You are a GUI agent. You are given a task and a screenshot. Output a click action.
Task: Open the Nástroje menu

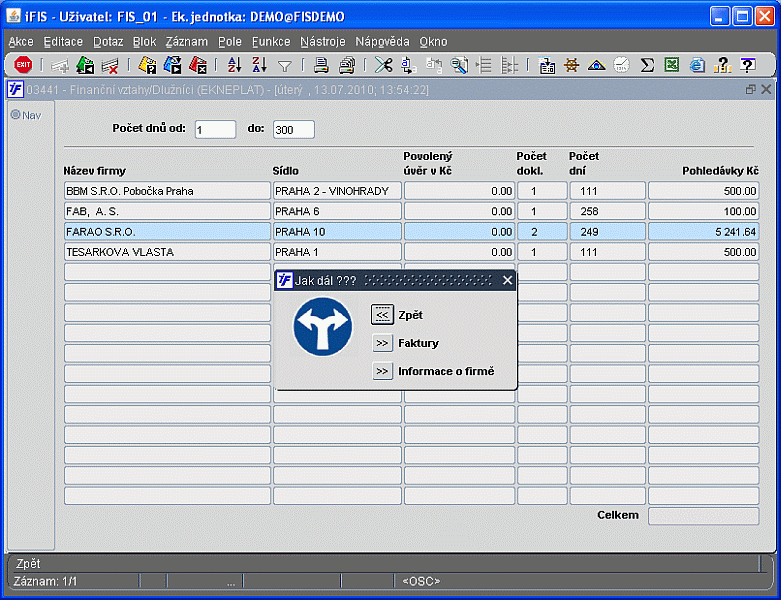pos(322,42)
